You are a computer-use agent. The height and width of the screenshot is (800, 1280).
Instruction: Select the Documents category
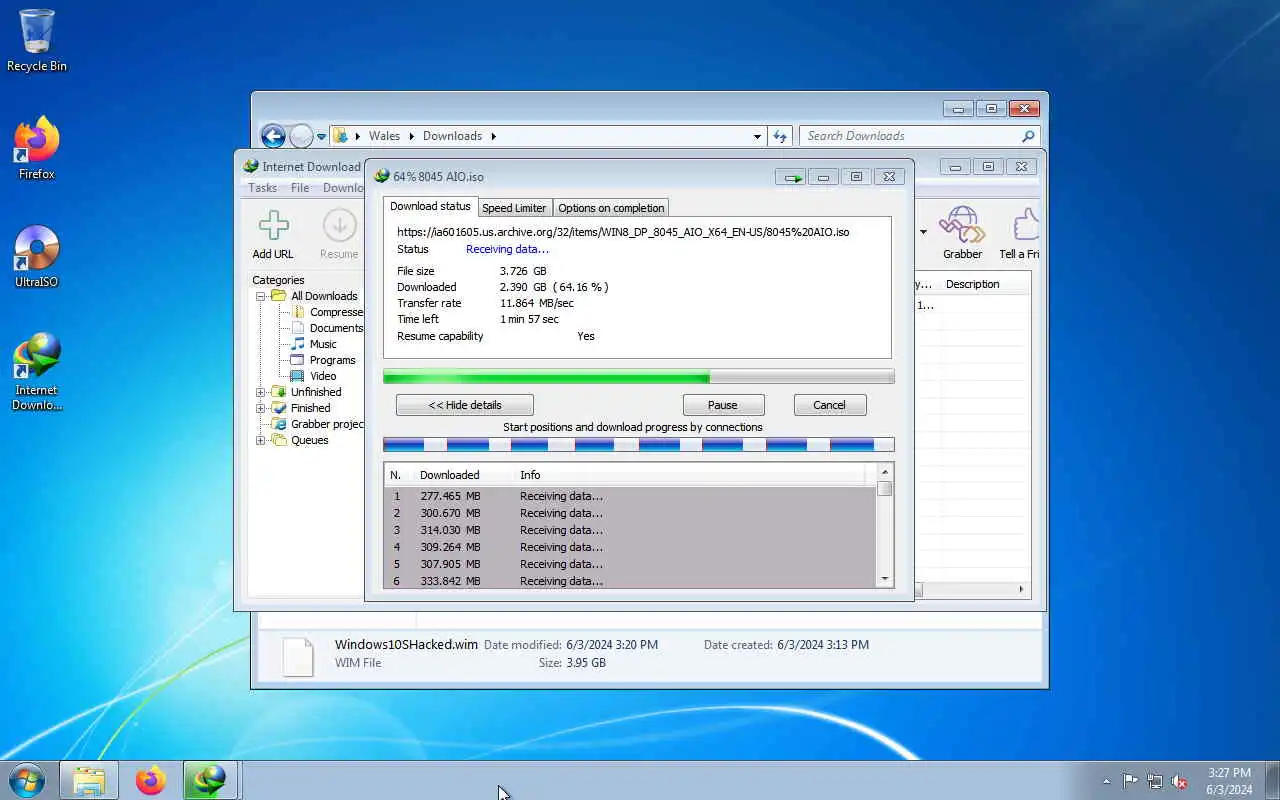(x=328, y=328)
